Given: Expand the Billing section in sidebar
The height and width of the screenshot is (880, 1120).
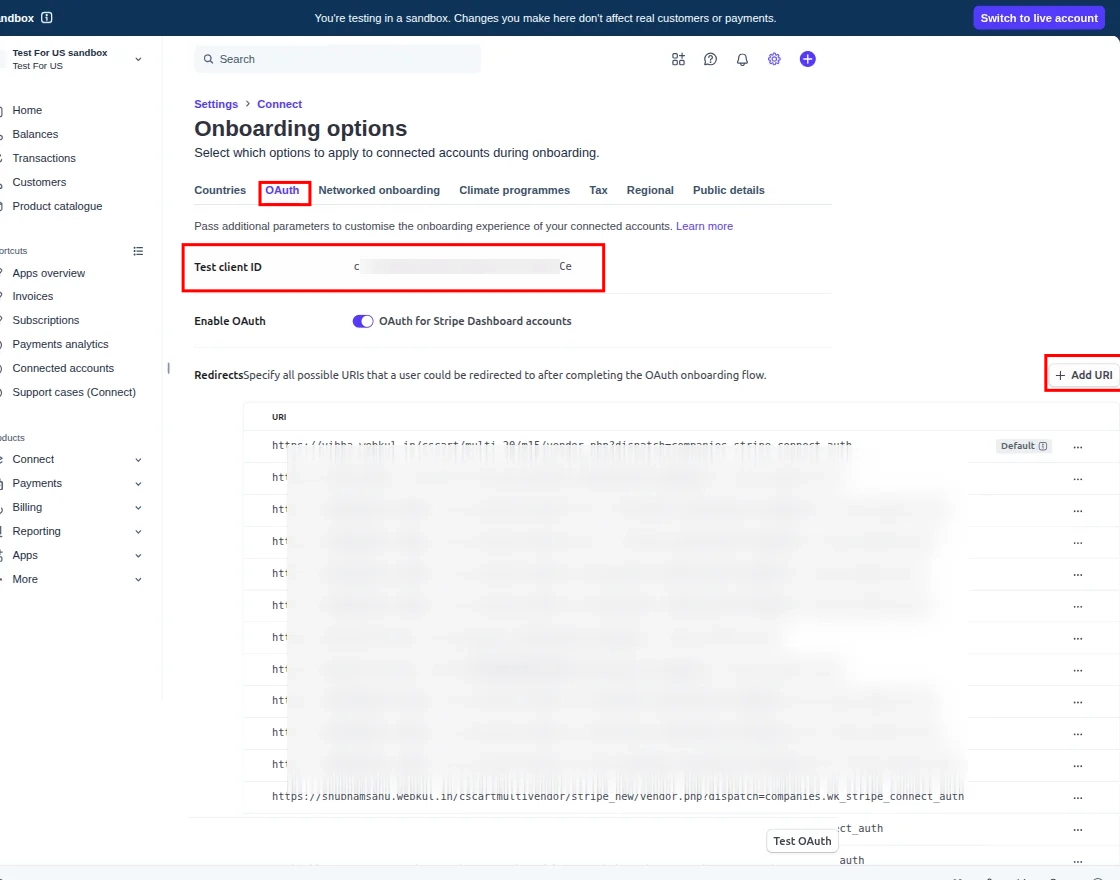Looking at the screenshot, I should click(138, 508).
